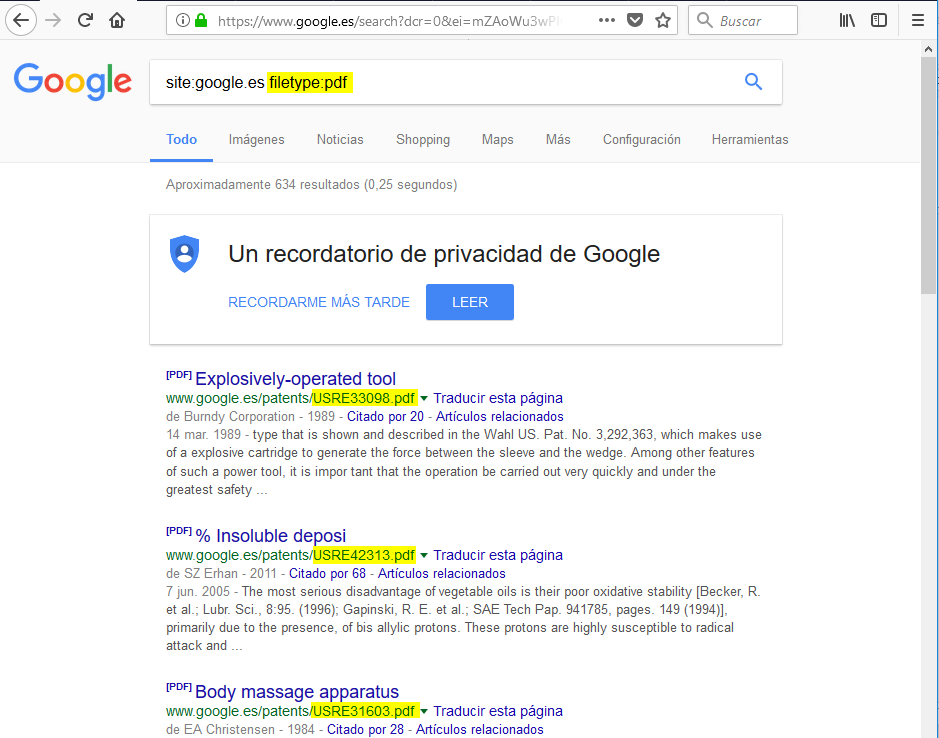Click the Google logo

pos(72,81)
